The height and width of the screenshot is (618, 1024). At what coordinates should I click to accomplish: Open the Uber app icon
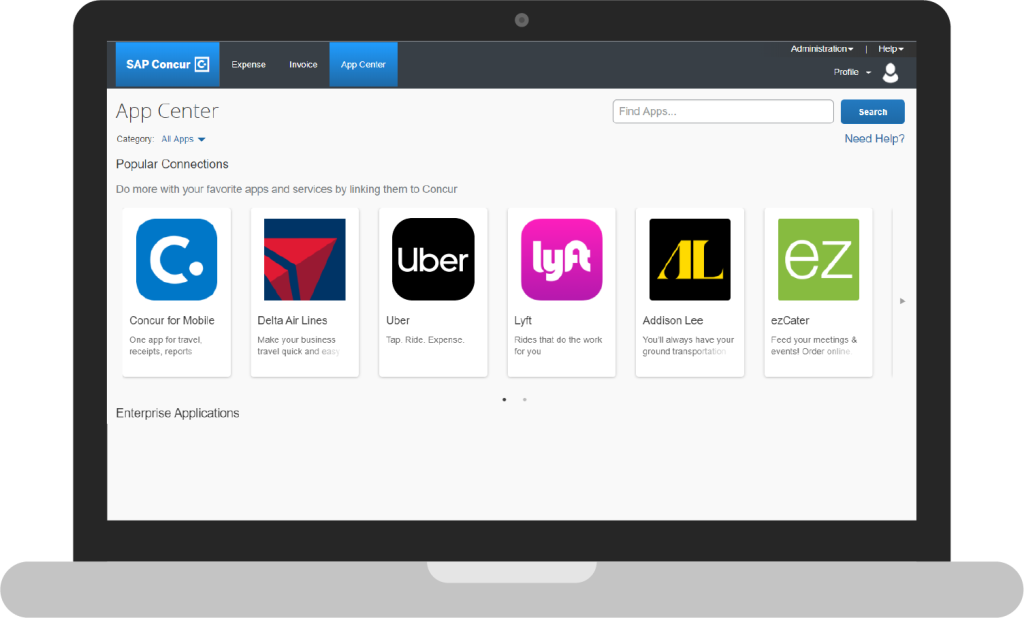(433, 259)
